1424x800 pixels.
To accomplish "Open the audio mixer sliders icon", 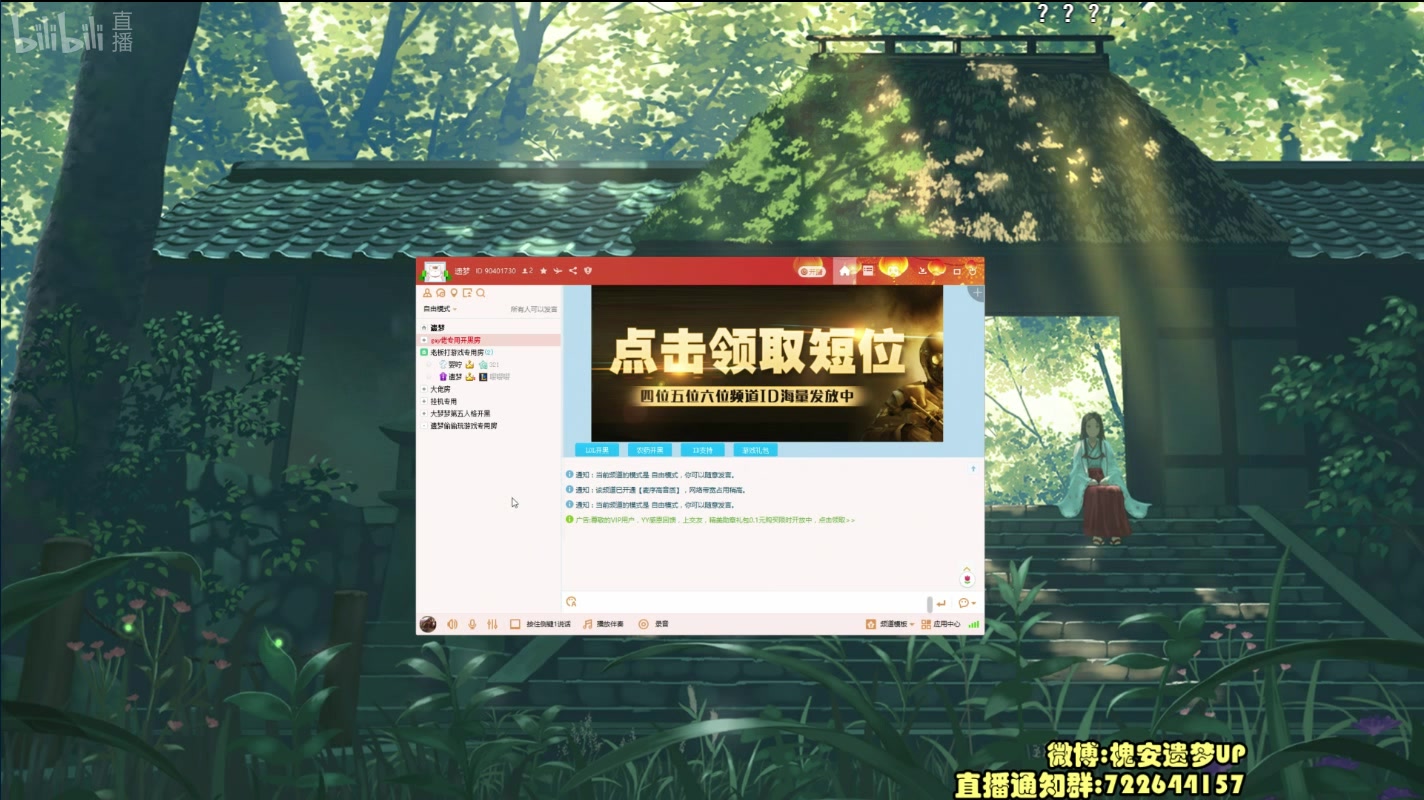I will point(492,624).
